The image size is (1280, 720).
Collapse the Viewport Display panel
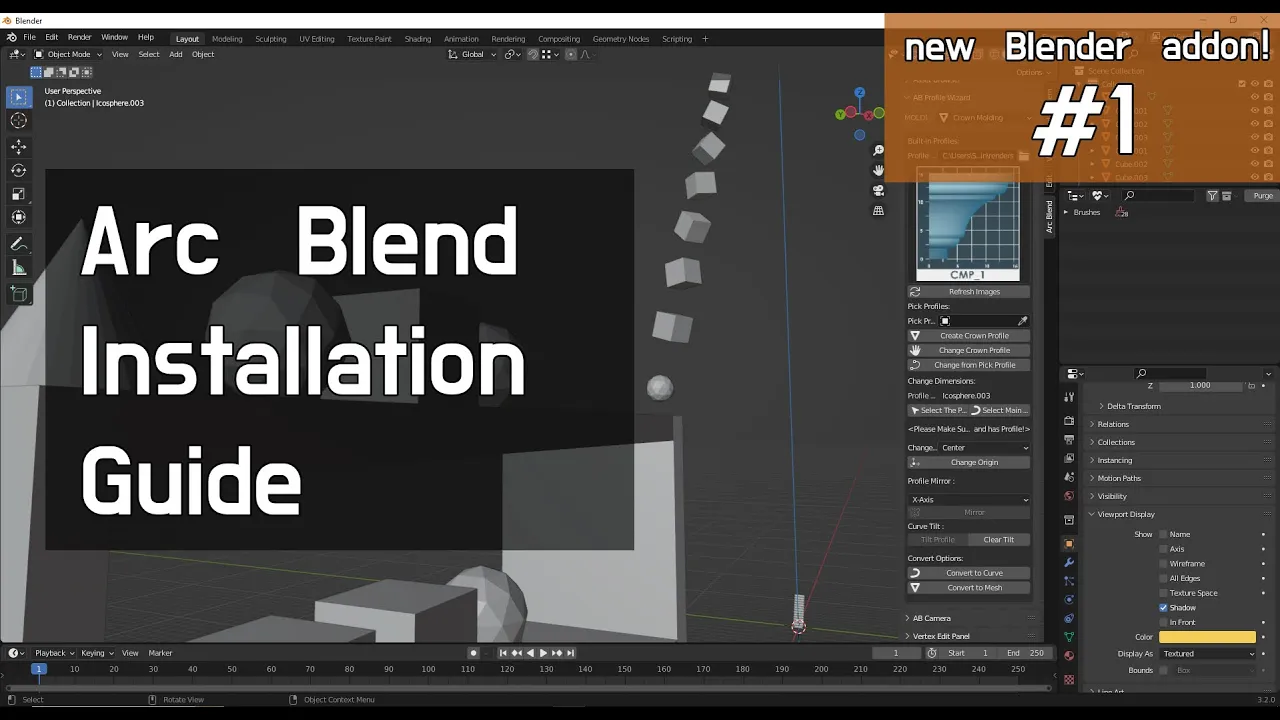tap(1125, 514)
